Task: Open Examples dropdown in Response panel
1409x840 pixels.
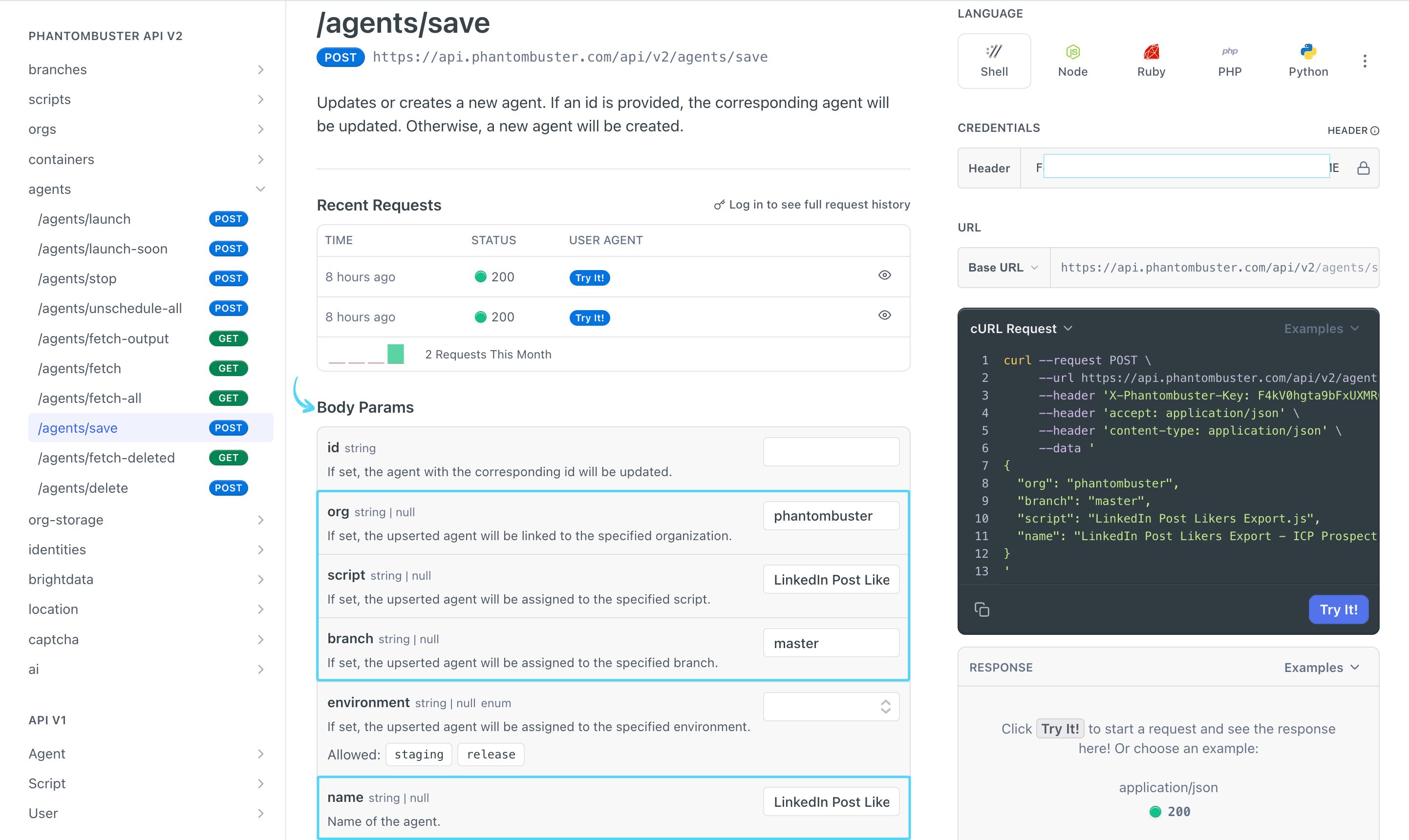Action: 1321,667
